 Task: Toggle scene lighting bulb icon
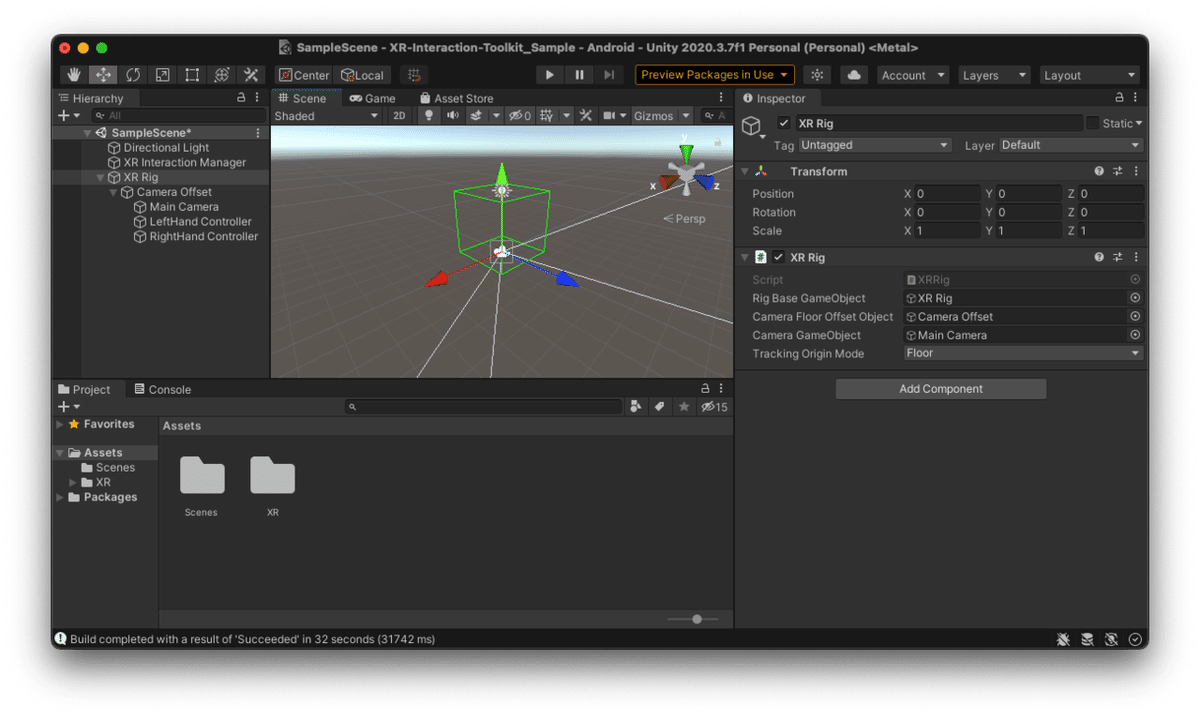coord(429,116)
